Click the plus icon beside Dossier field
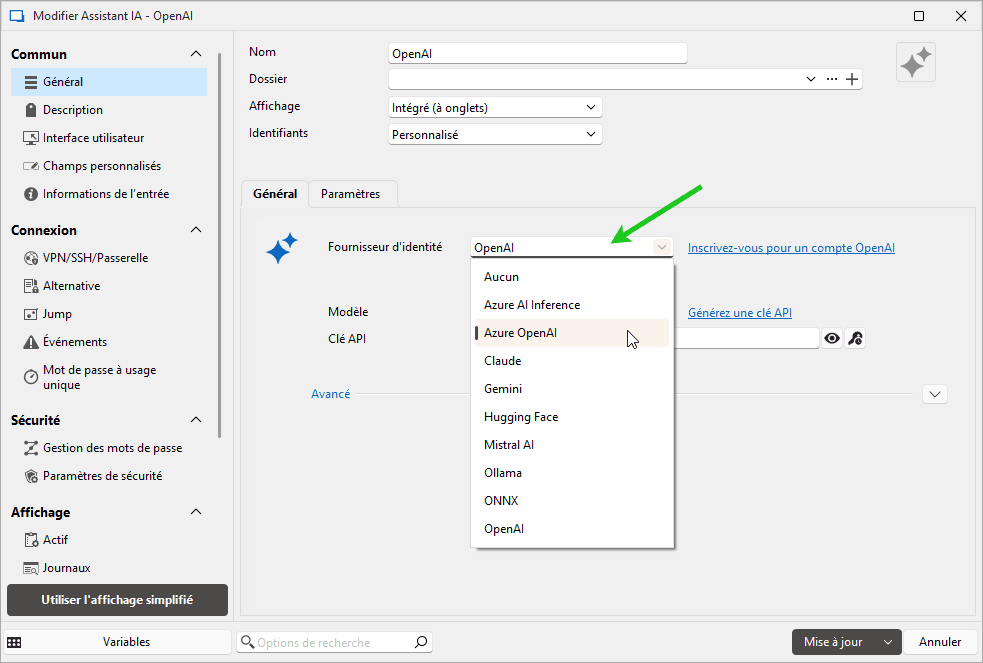This screenshot has width=983, height=663. (853, 80)
